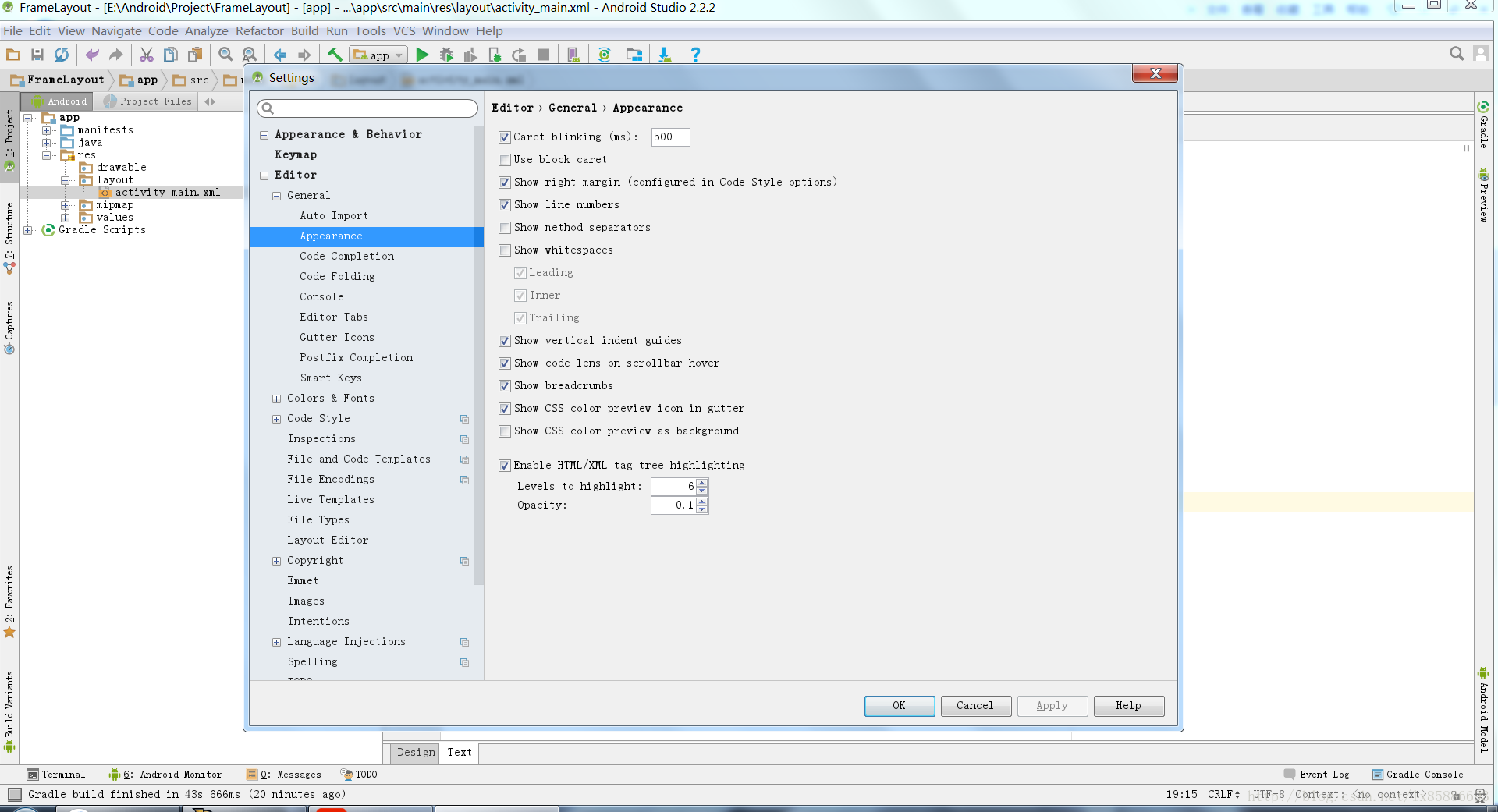Decrease Opacity value stepper
The width and height of the screenshot is (1498, 812).
click(x=702, y=510)
